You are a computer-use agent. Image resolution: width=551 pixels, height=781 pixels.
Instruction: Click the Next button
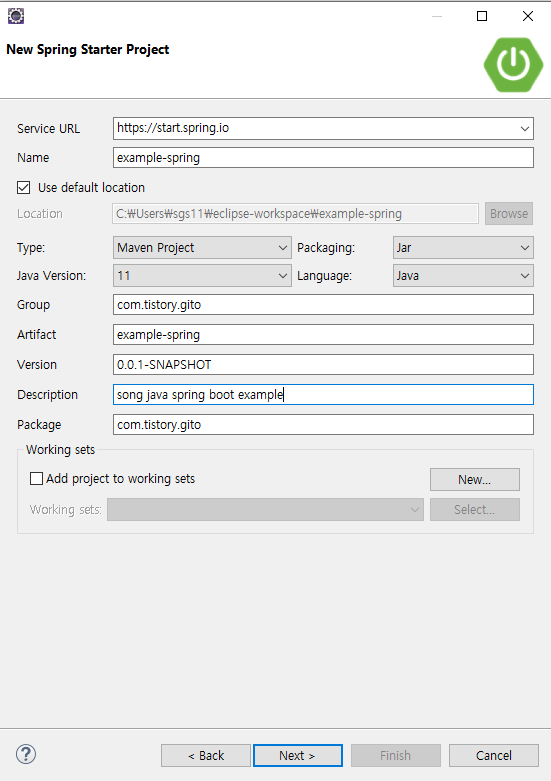[297, 756]
